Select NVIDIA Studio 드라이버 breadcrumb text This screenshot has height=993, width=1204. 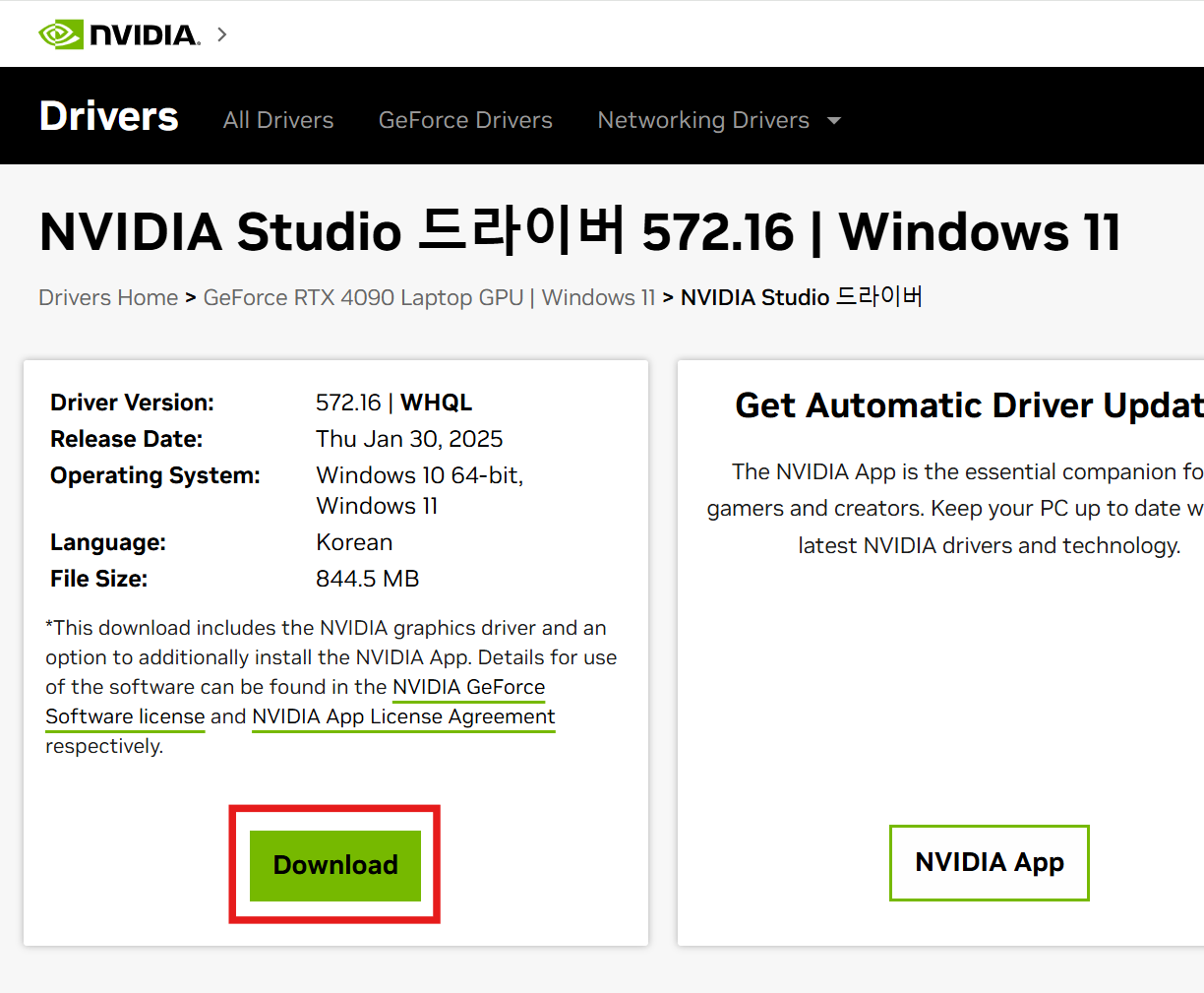point(802,297)
